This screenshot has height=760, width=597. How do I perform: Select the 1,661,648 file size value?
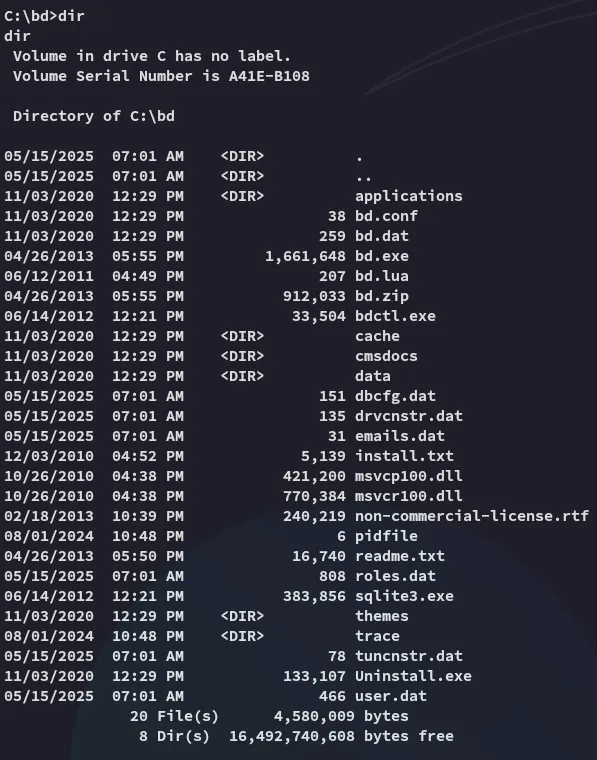[x=306, y=256]
